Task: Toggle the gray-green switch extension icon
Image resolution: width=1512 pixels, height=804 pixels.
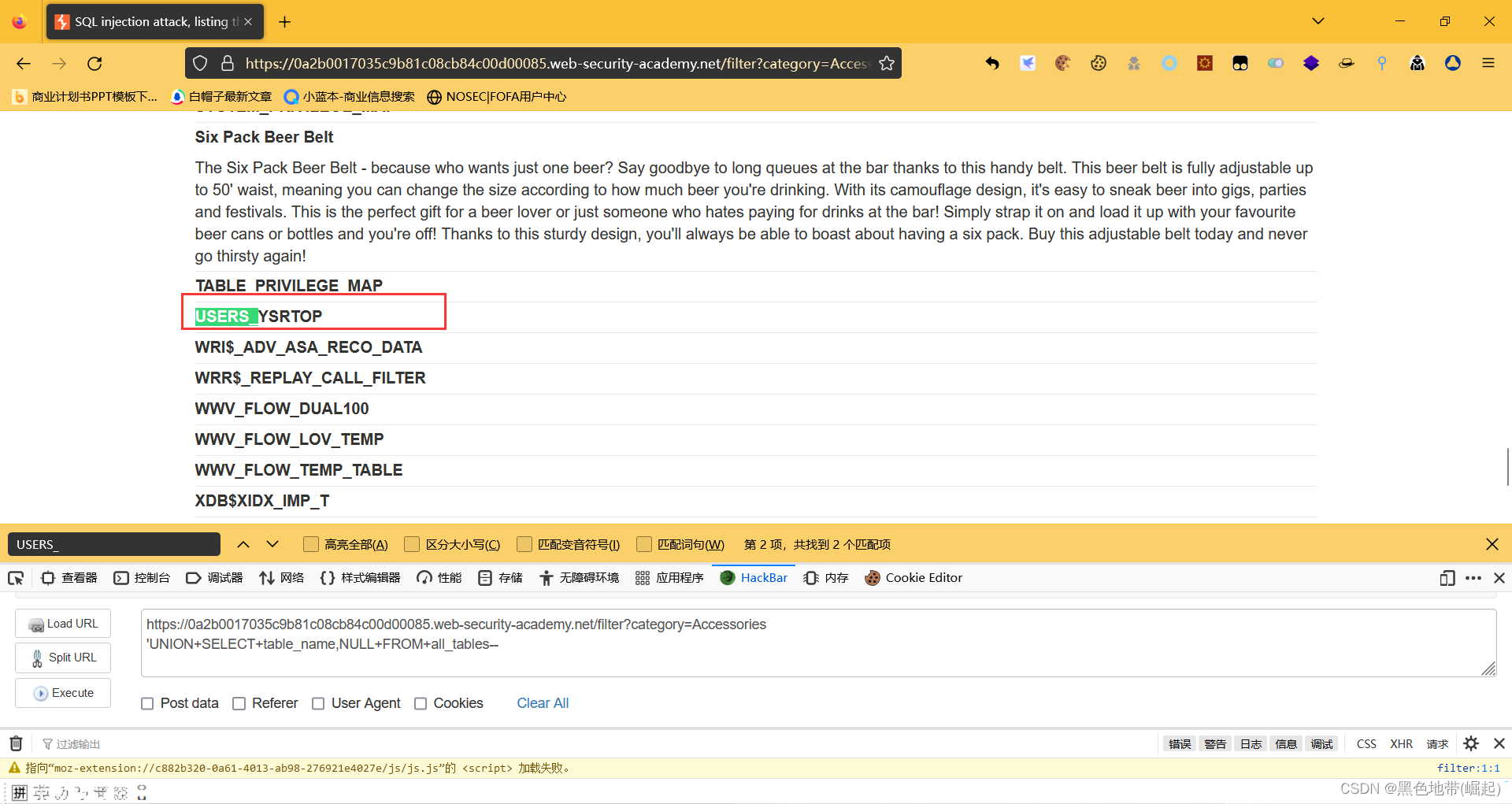Action: point(1276,64)
